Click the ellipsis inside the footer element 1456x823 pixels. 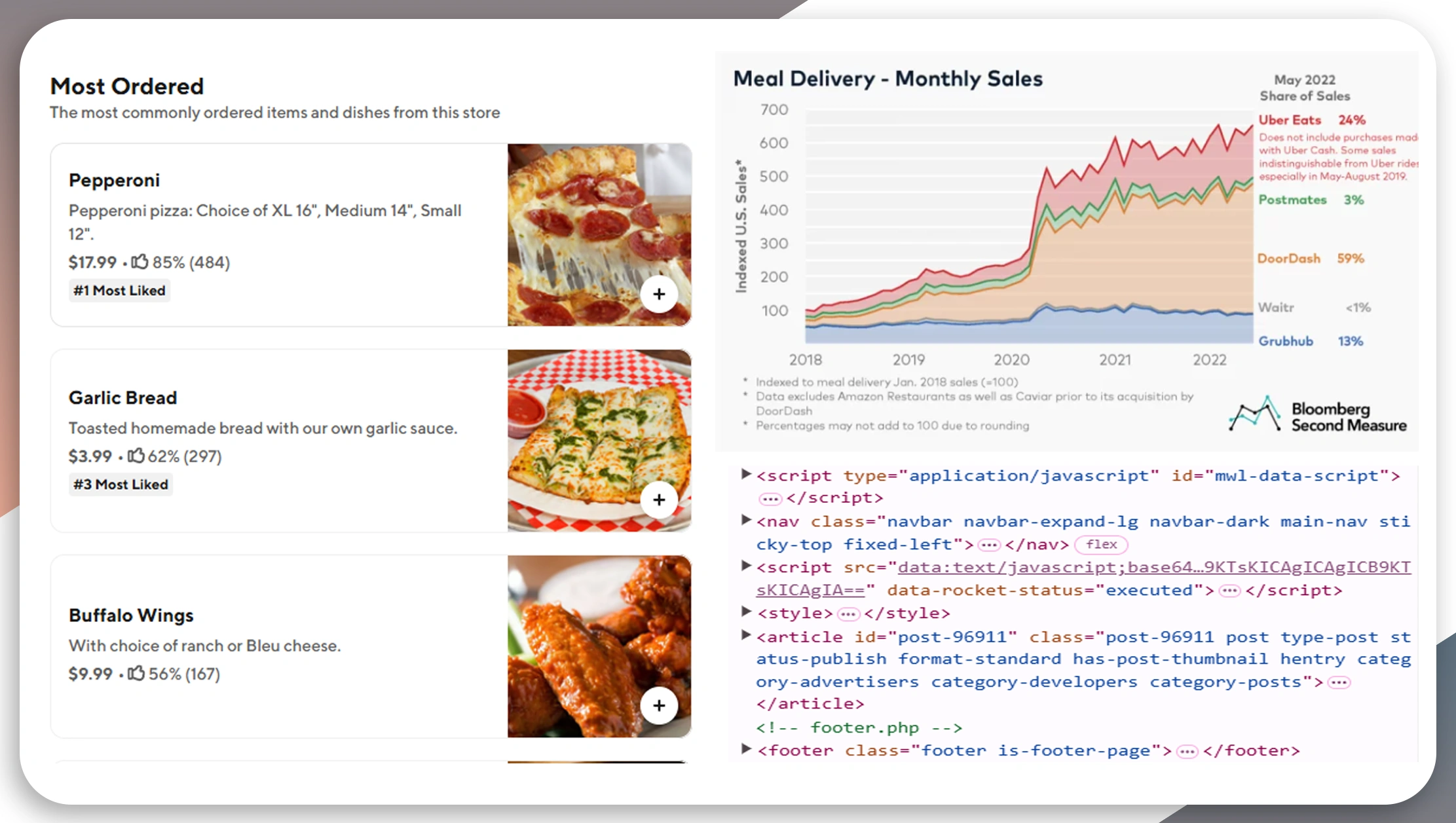click(x=1187, y=752)
